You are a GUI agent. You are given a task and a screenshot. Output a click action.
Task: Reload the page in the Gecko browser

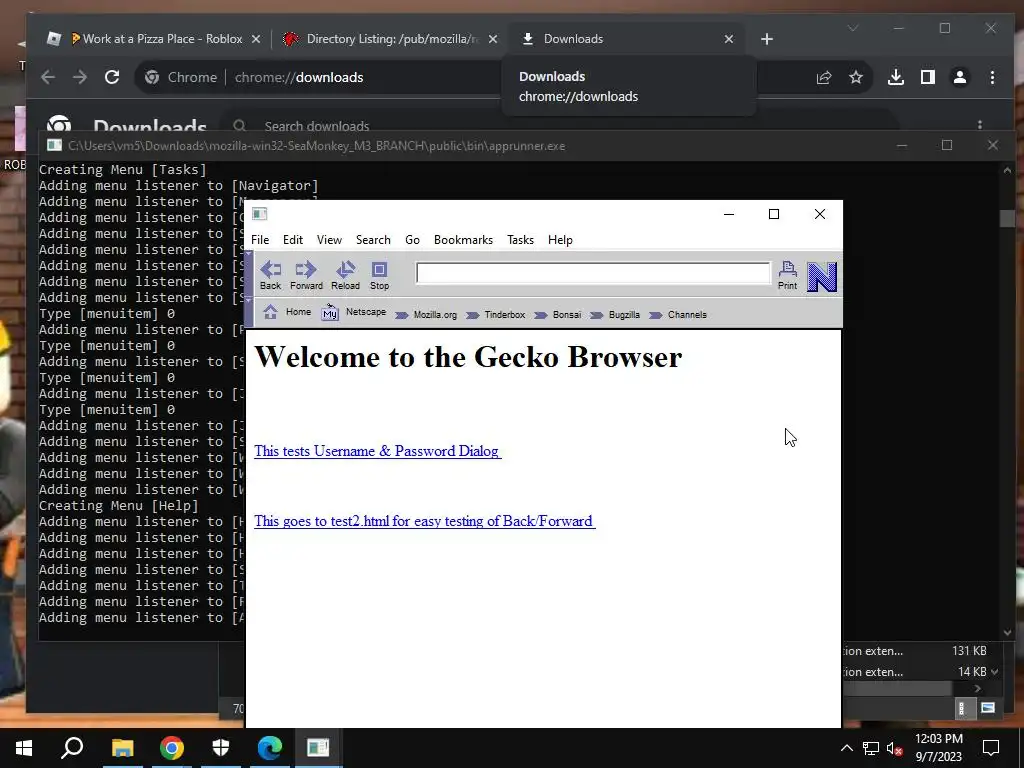(x=345, y=276)
